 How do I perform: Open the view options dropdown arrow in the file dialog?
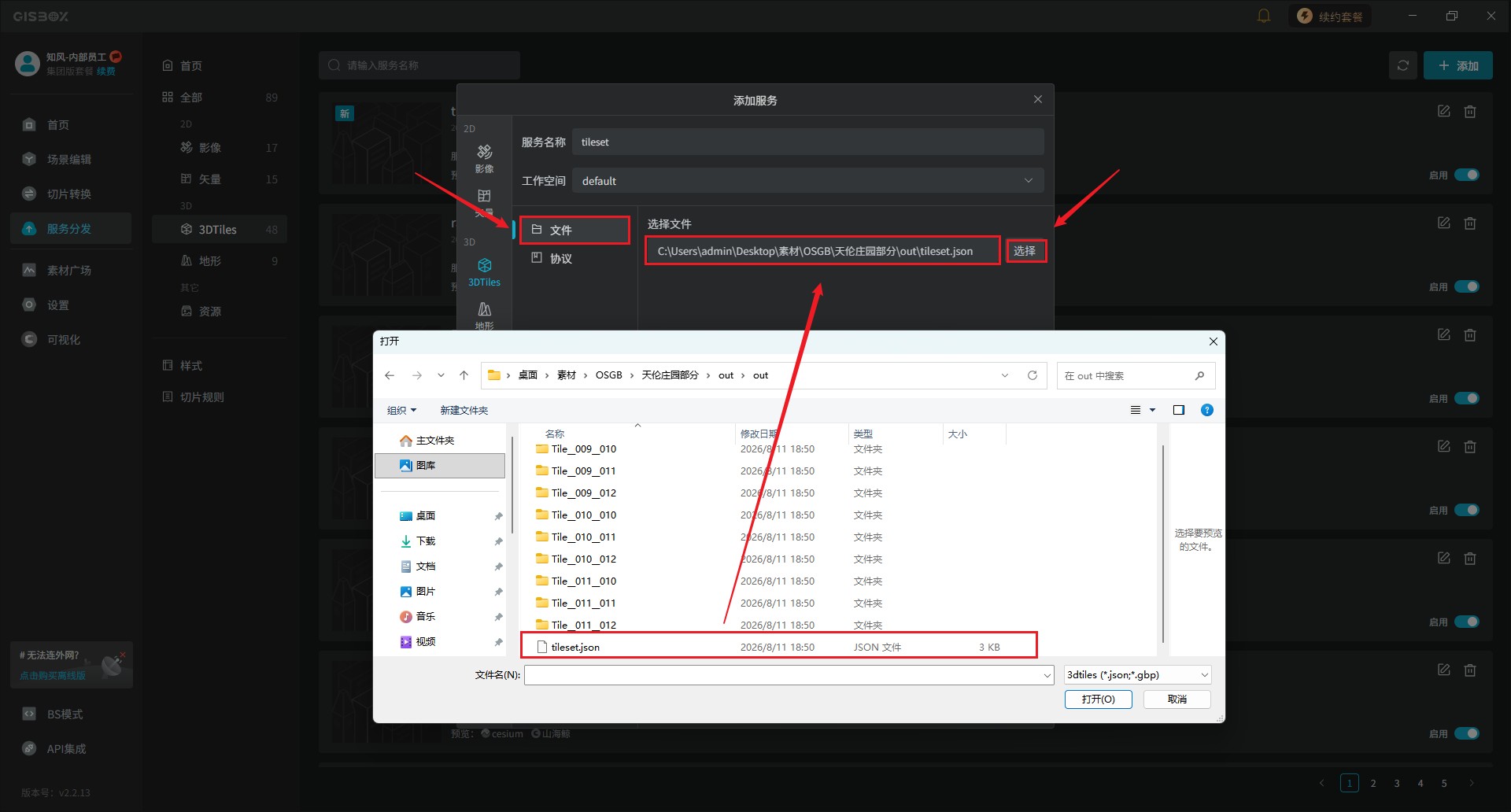(1152, 410)
